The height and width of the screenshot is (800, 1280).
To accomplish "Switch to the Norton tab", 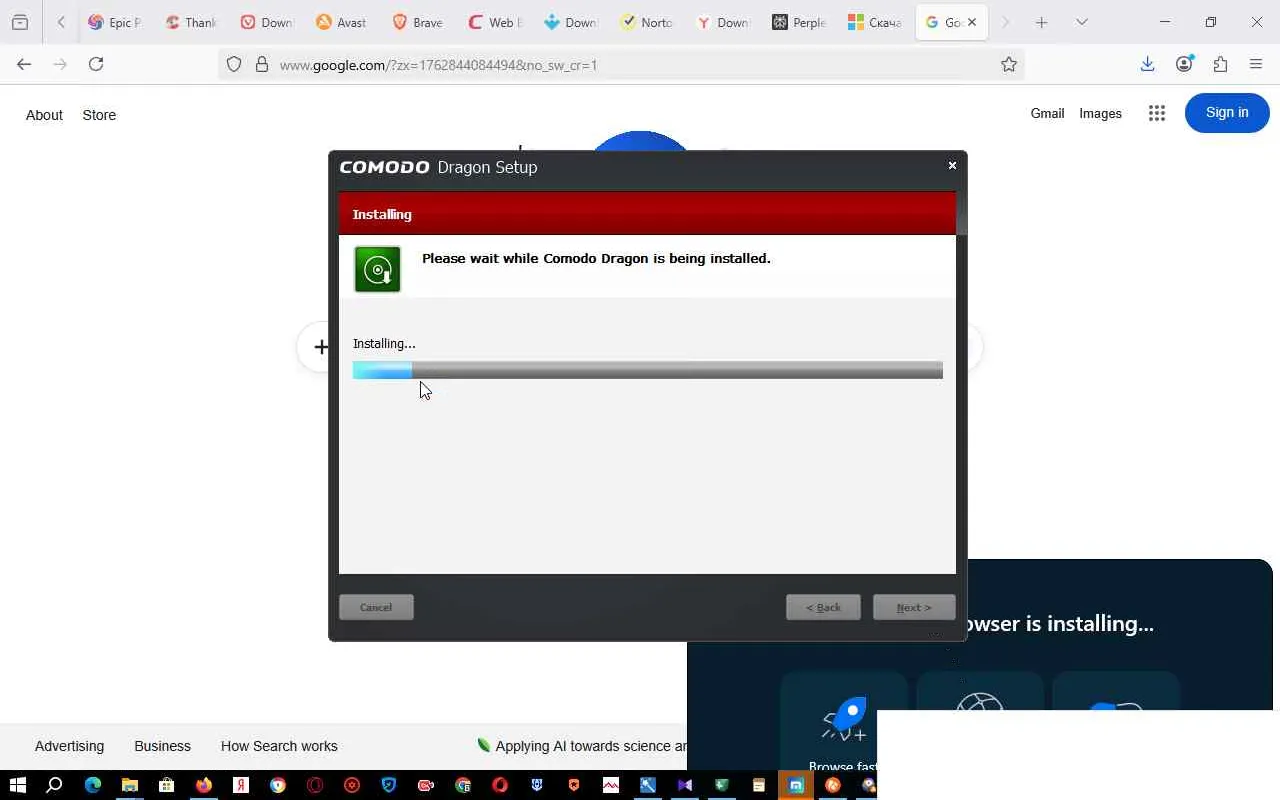I will [645, 22].
